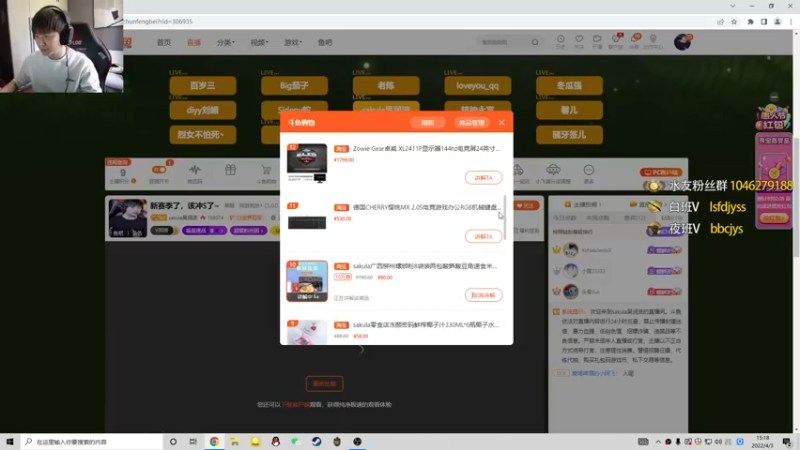The height and width of the screenshot is (450, 800).
Task: Open the CHERRY keyboard product thumbnail
Action: tap(307, 221)
